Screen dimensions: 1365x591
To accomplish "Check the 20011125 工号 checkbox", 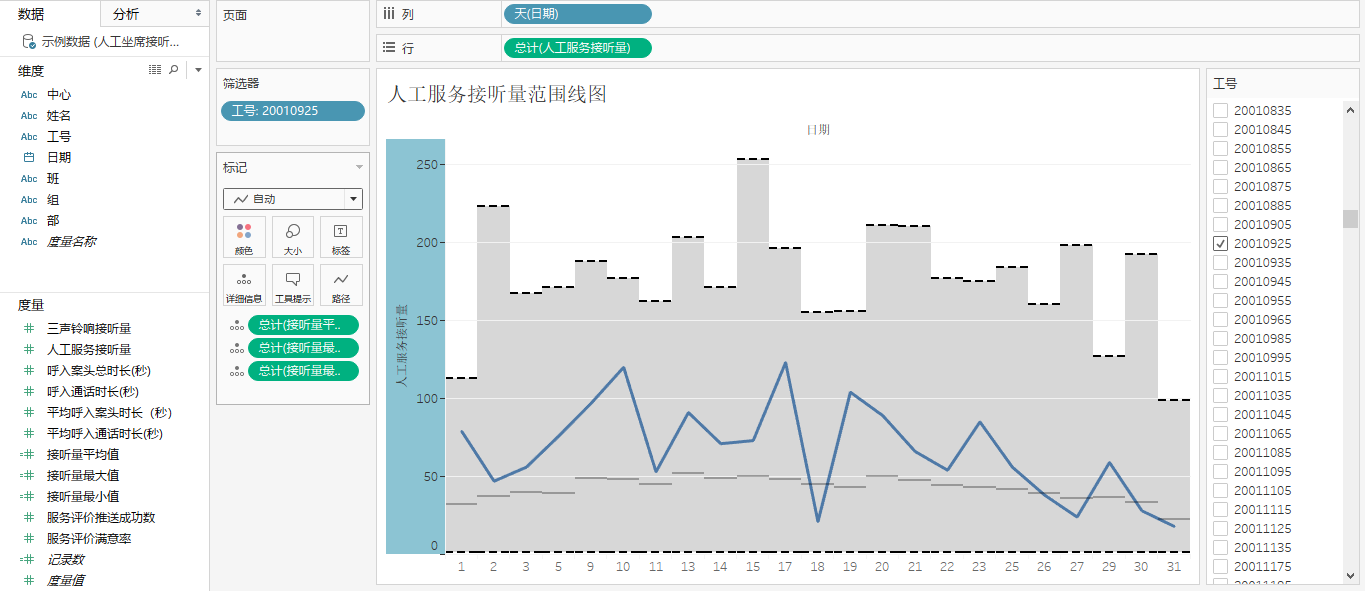I will tap(1220, 529).
